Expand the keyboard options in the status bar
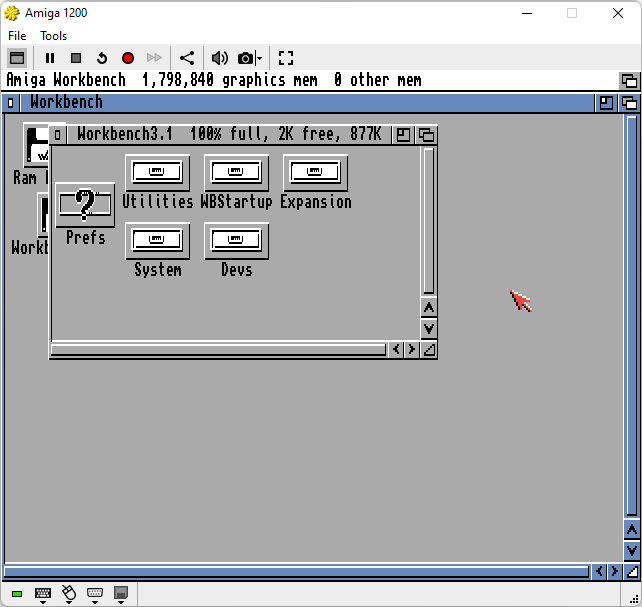 [x=44, y=594]
